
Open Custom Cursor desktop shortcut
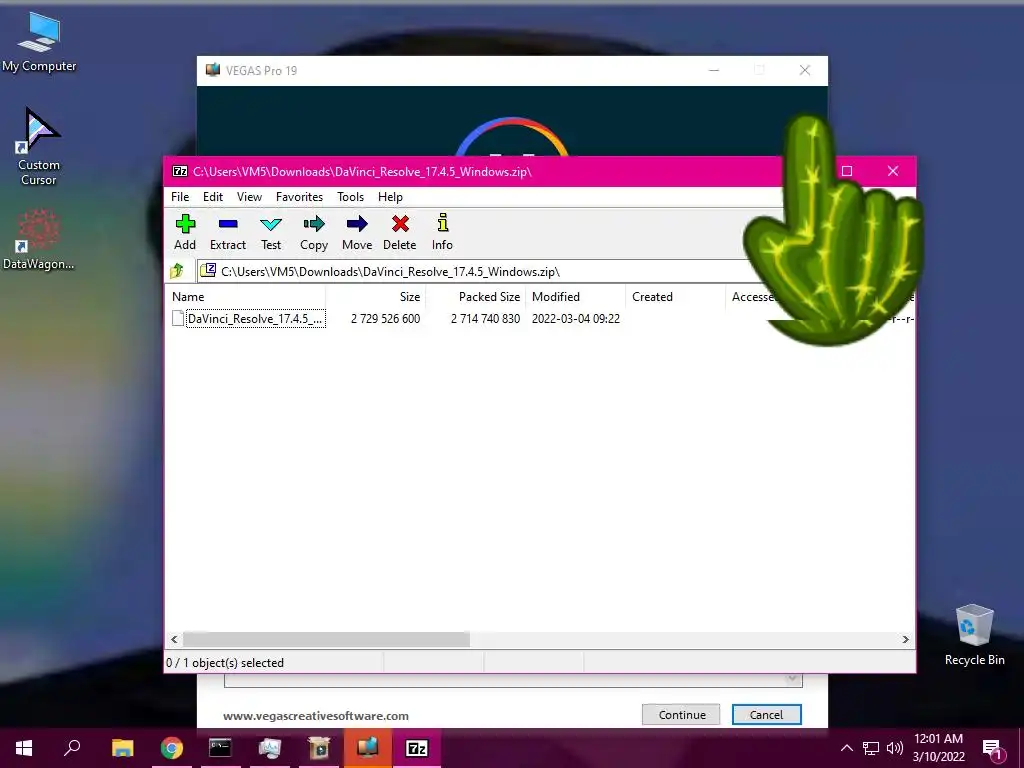click(39, 147)
